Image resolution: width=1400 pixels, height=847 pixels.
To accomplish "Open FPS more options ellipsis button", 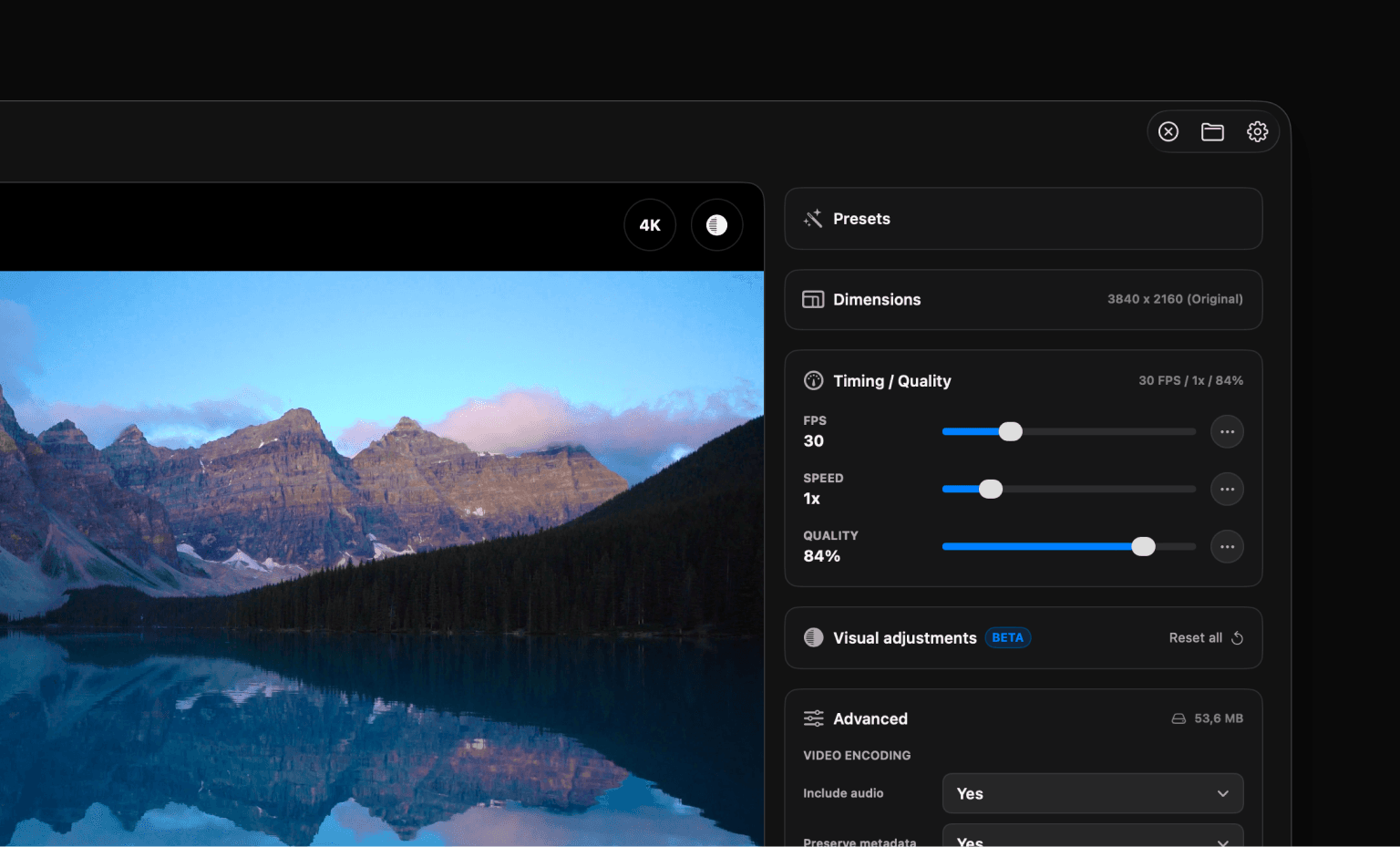I will coord(1227,432).
